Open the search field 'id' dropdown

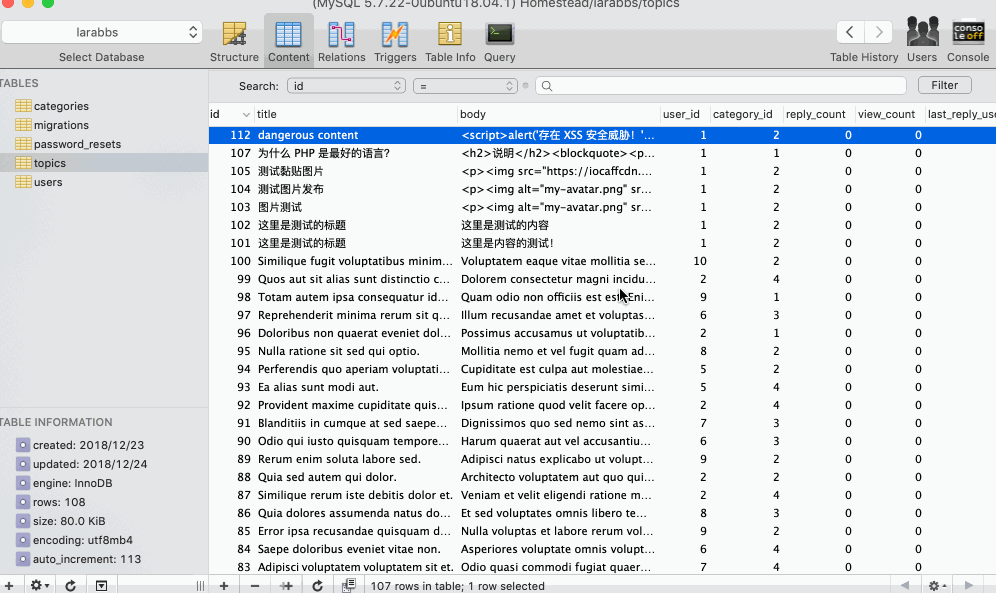coord(346,86)
